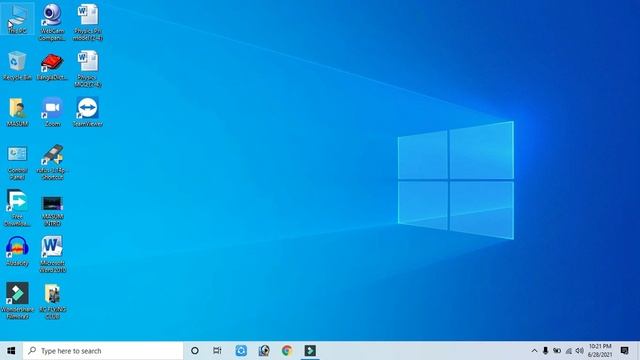This screenshot has width=640, height=360.
Task: Click the microphone tray icon
Action: tap(545, 351)
